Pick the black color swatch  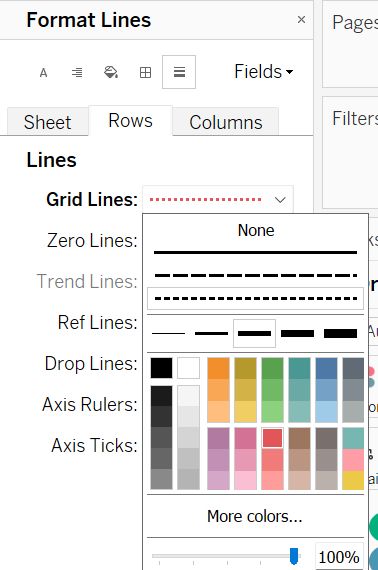(161, 368)
